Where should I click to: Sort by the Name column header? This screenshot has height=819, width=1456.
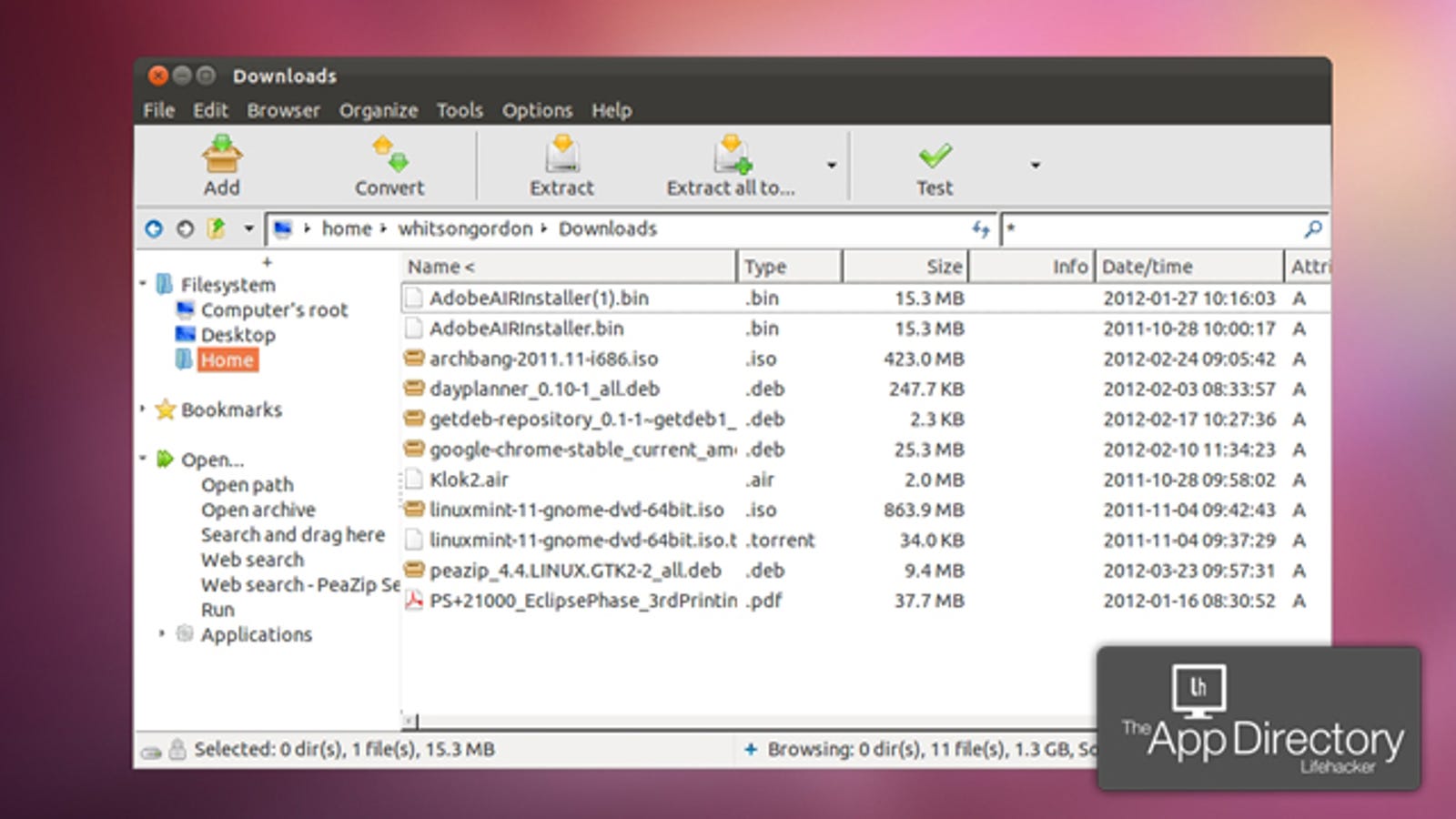pyautogui.click(x=569, y=267)
